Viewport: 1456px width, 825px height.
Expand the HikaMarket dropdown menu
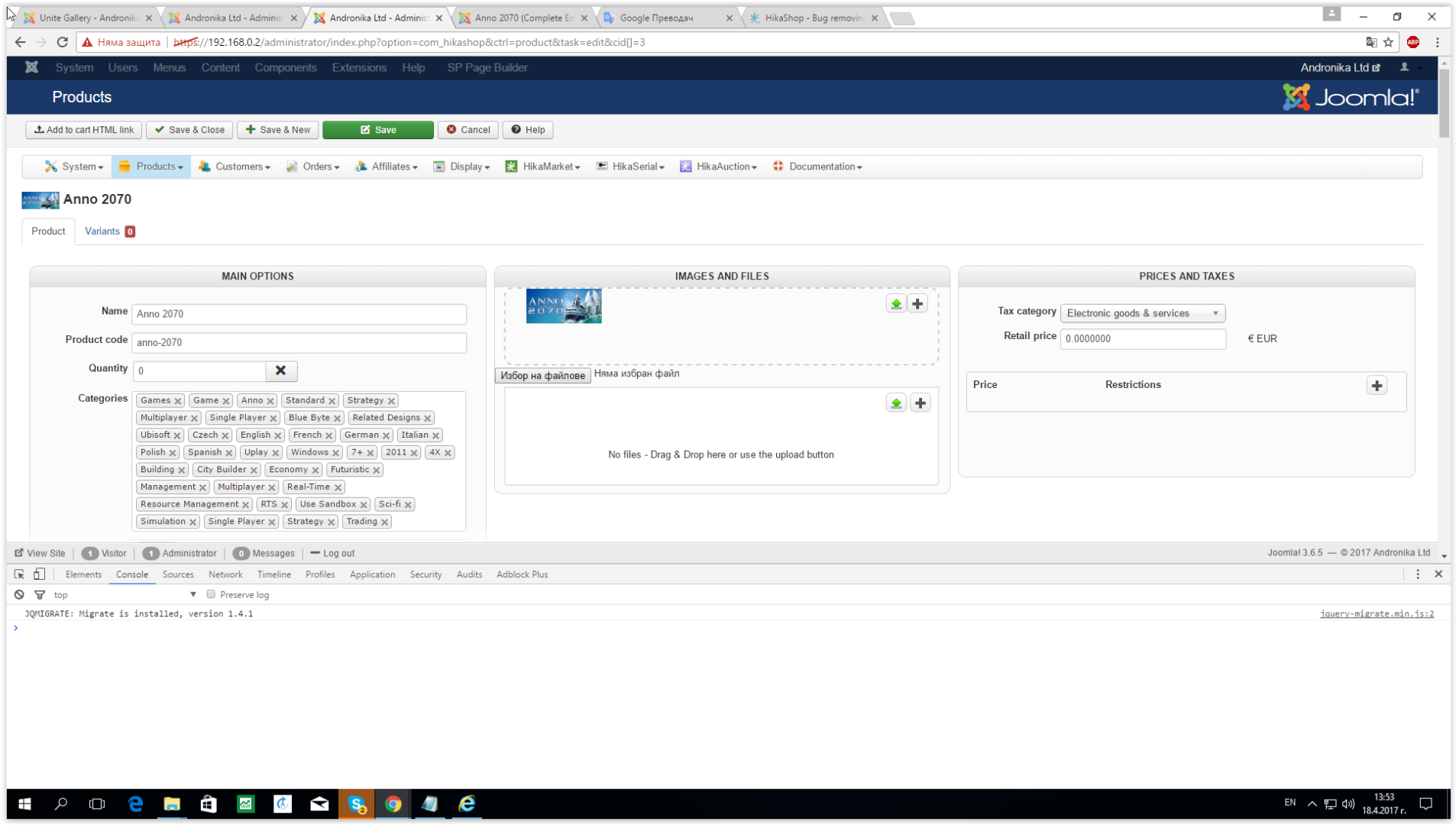[543, 167]
